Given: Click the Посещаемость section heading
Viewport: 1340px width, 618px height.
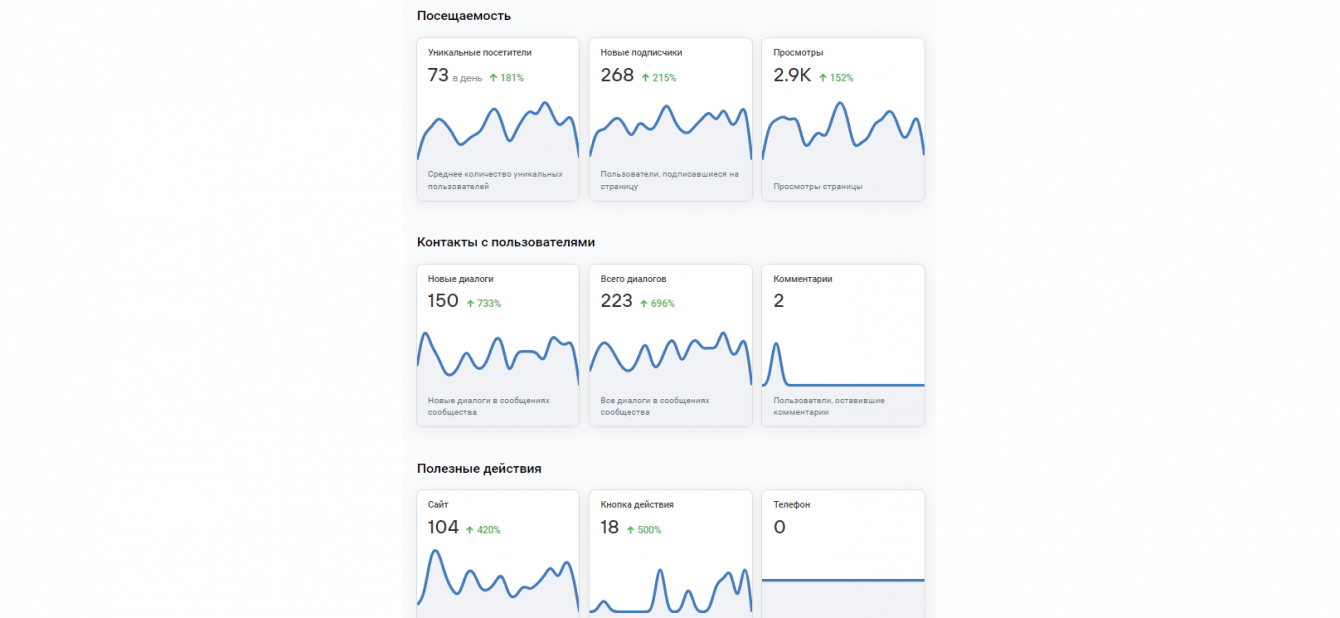Looking at the screenshot, I should point(464,16).
